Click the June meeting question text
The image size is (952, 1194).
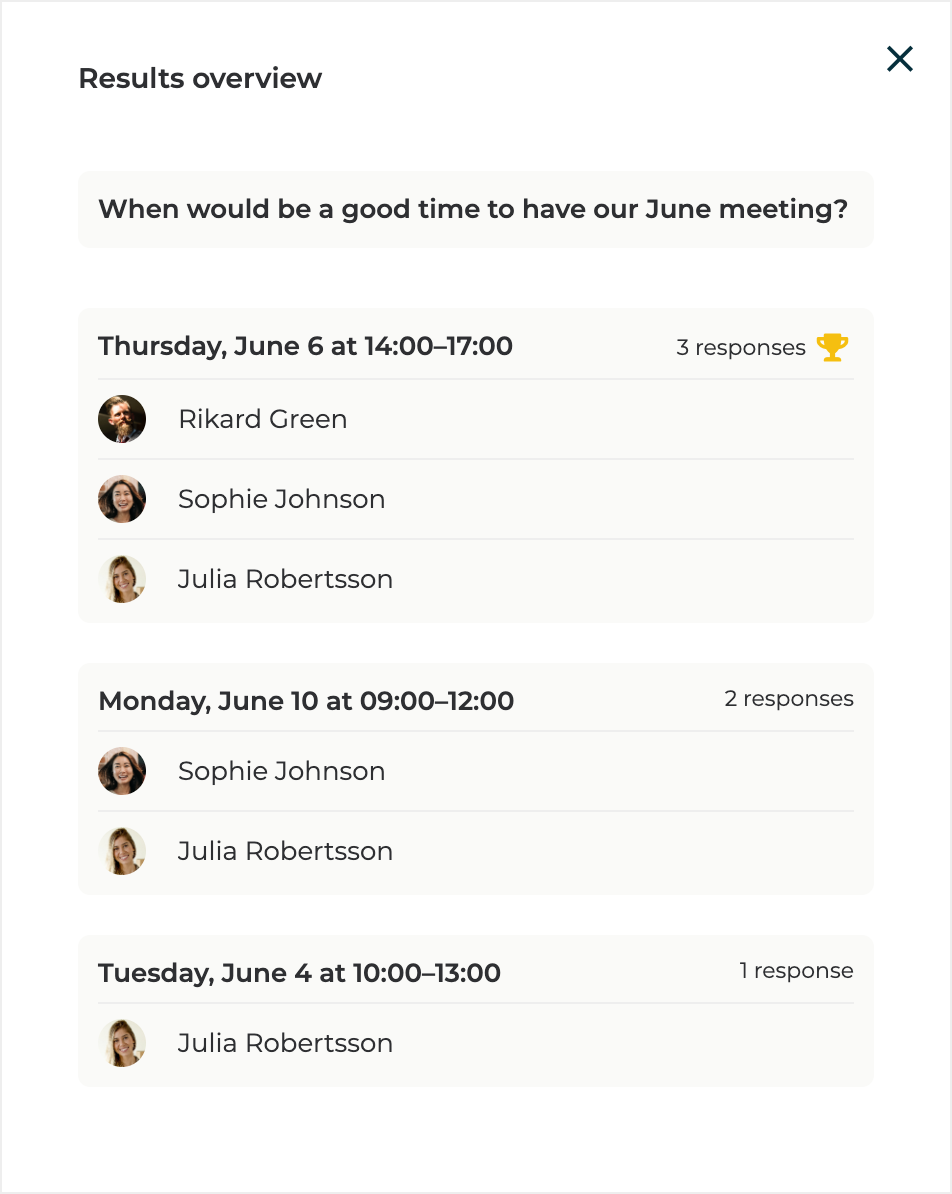[x=473, y=210]
